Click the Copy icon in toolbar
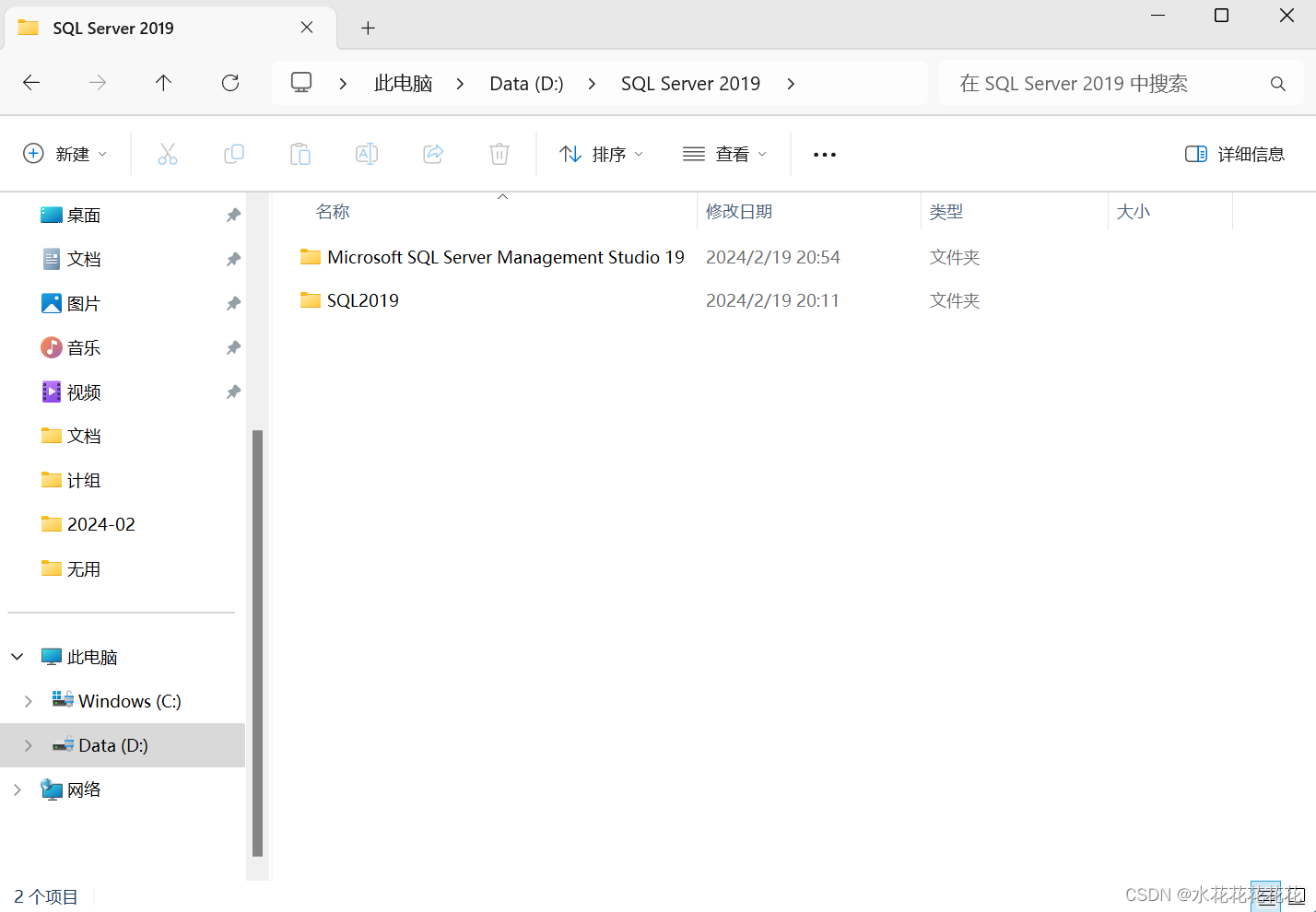This screenshot has width=1316, height=912. click(x=234, y=154)
